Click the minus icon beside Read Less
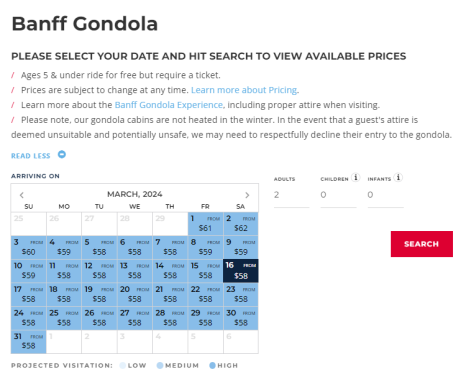The height and width of the screenshot is (390, 466). click(x=62, y=155)
